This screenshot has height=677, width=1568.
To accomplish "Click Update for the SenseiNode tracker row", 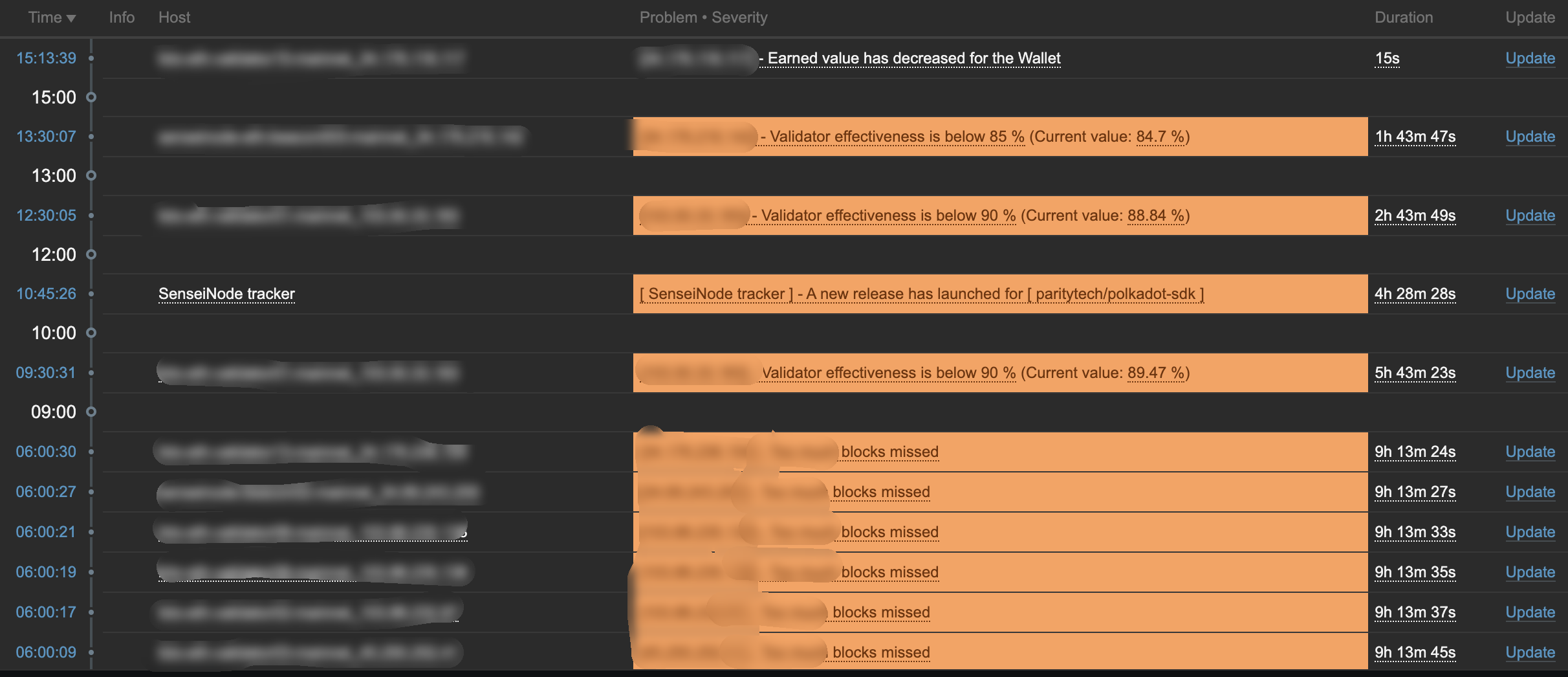I will [1530, 294].
